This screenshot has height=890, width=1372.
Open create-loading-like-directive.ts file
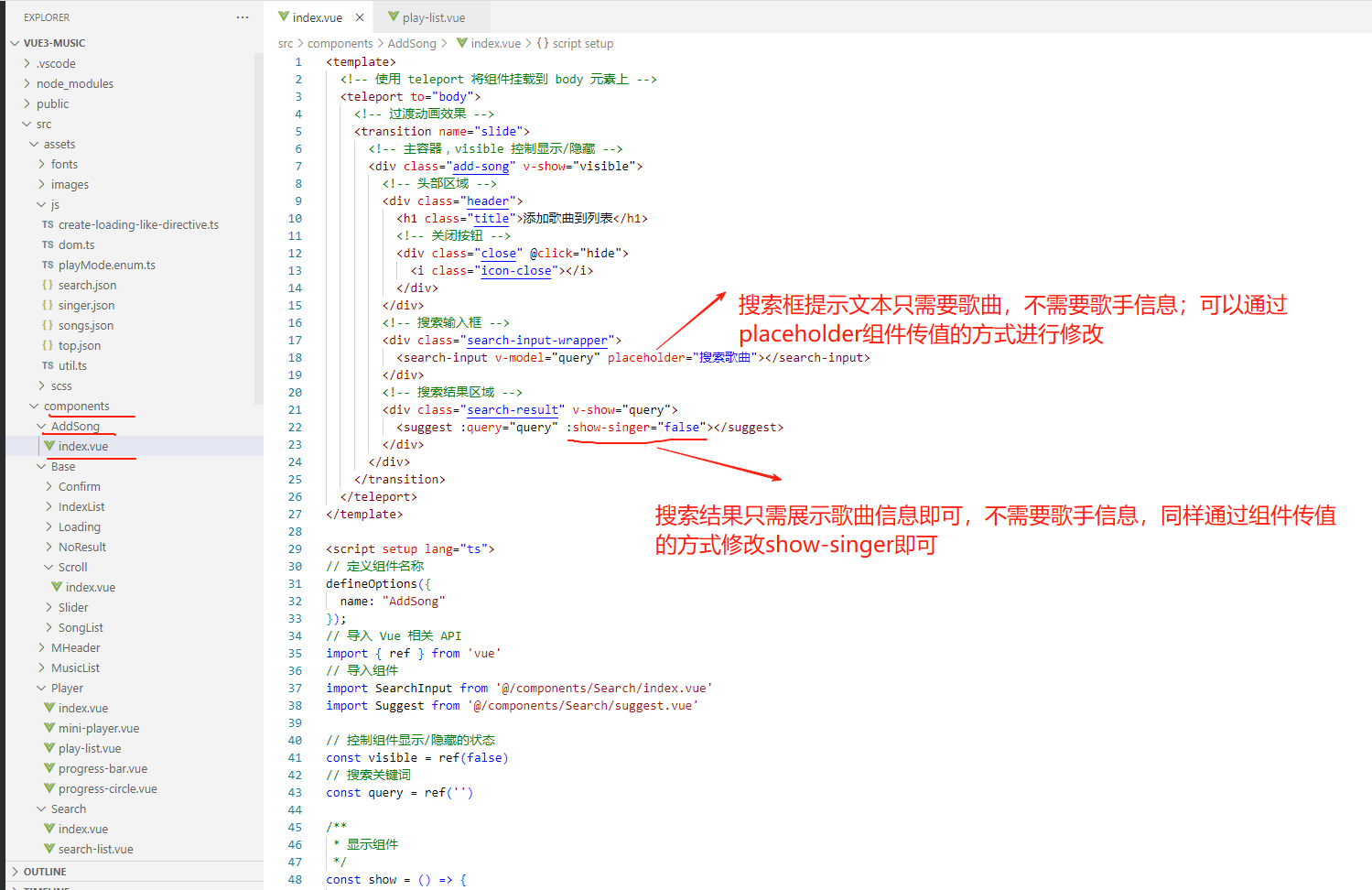click(x=138, y=224)
